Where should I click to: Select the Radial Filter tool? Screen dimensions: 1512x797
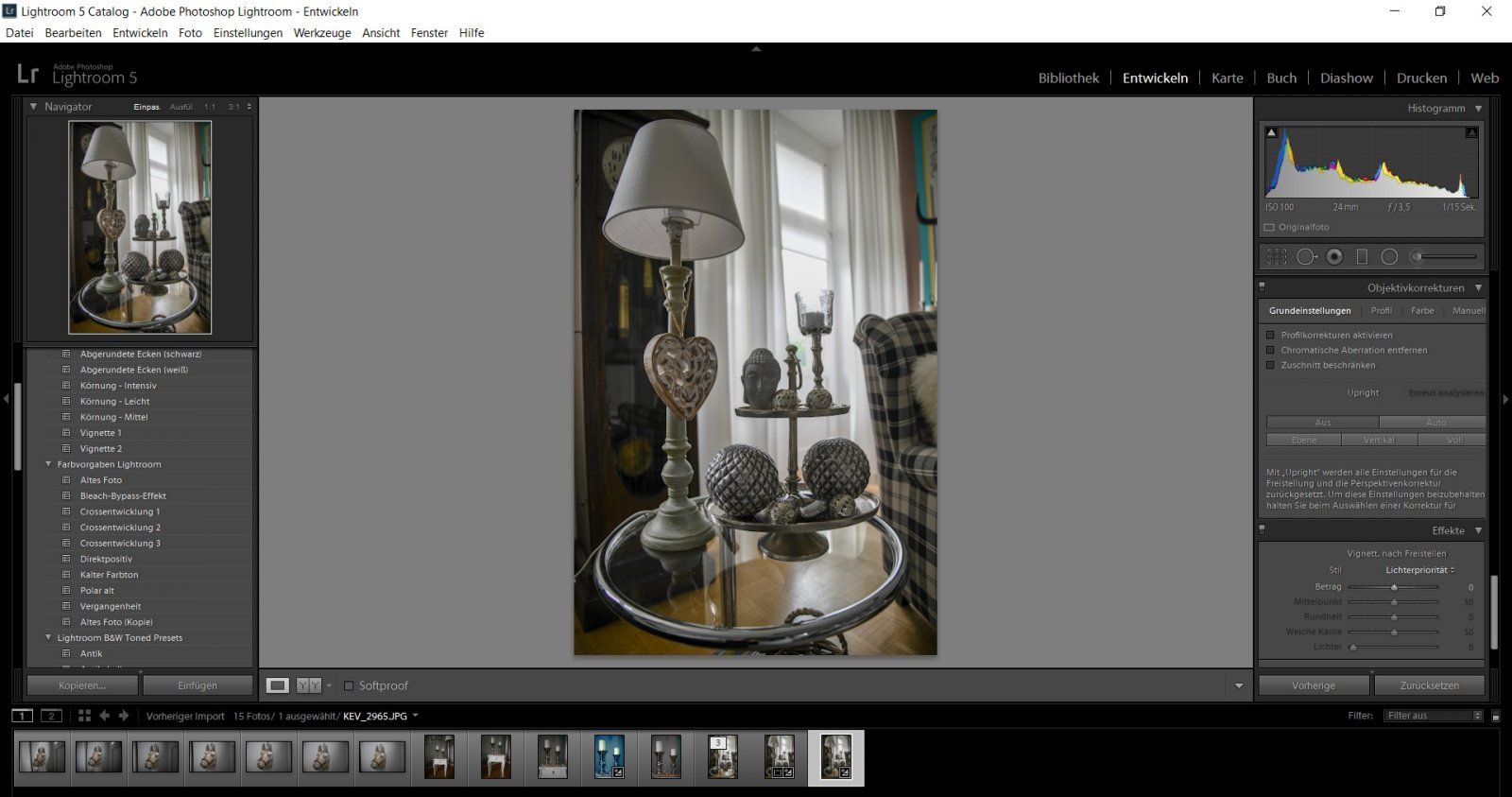tap(1389, 256)
